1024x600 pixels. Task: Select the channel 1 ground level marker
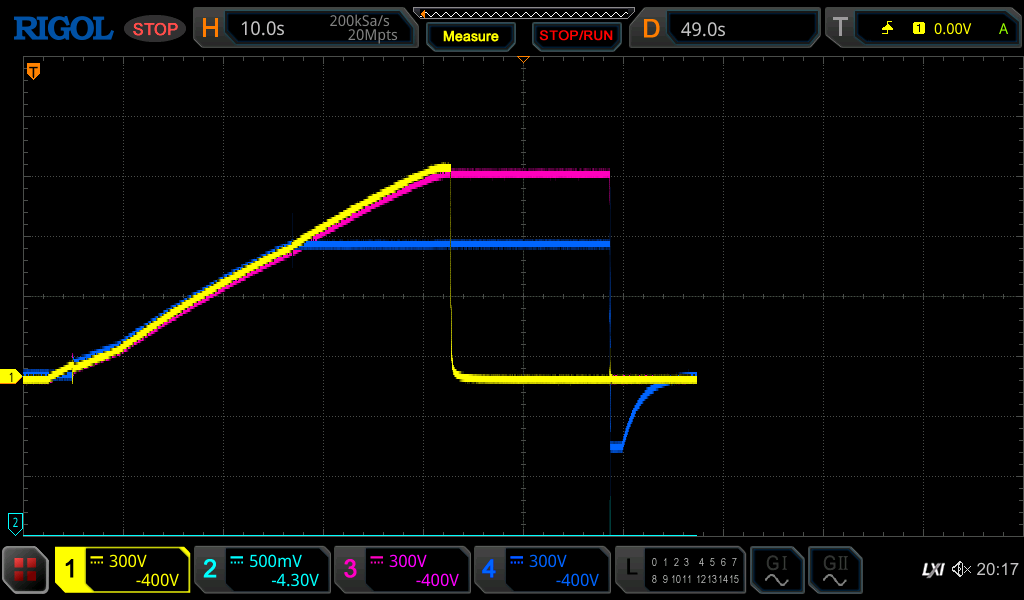click(13, 377)
